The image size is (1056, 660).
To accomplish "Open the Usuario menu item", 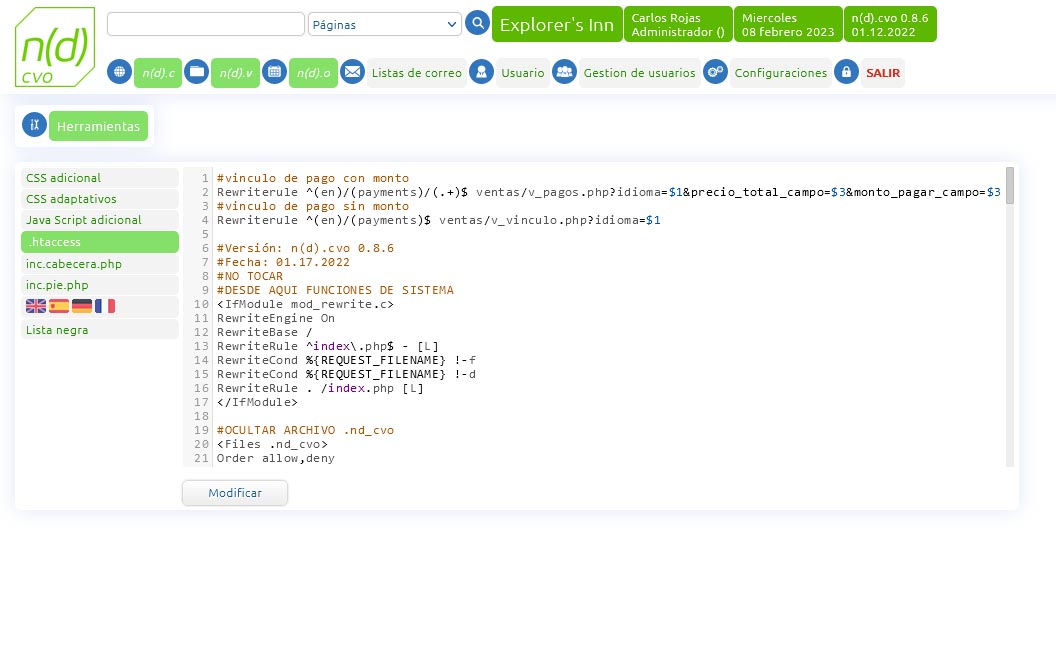I will pos(523,73).
